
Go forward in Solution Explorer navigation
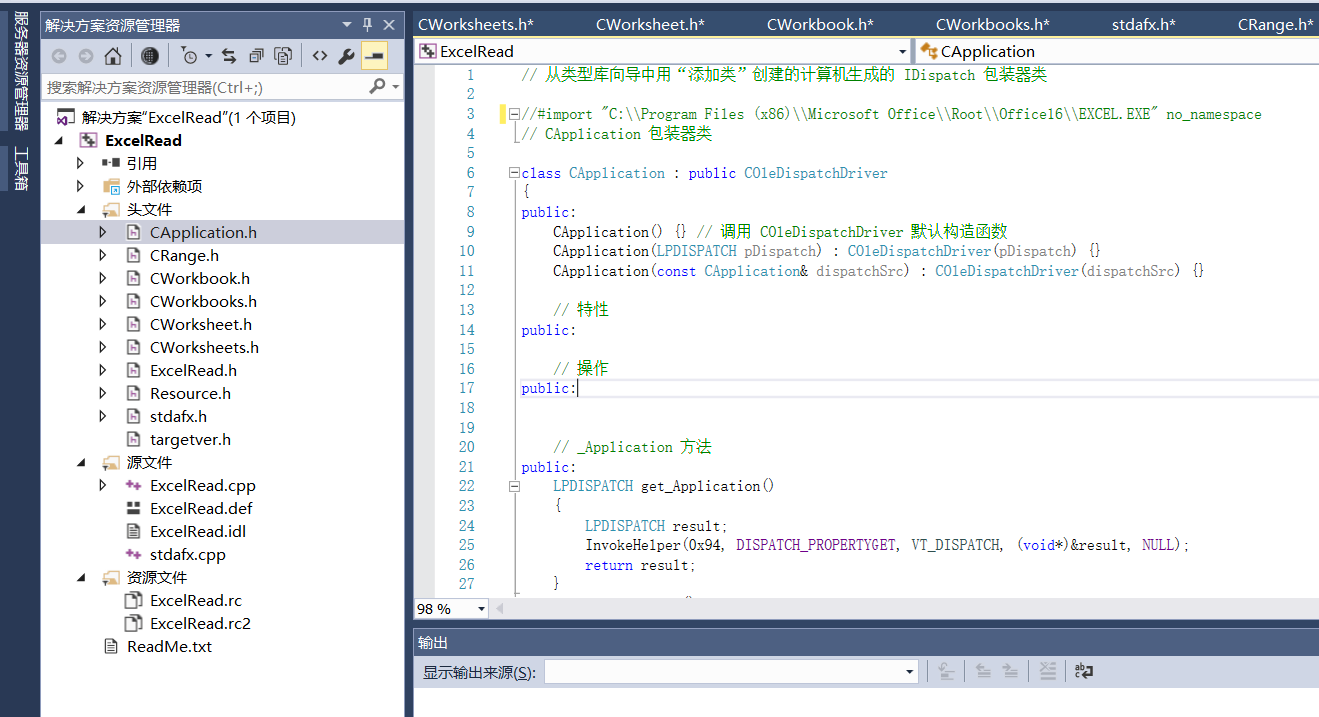click(x=86, y=56)
